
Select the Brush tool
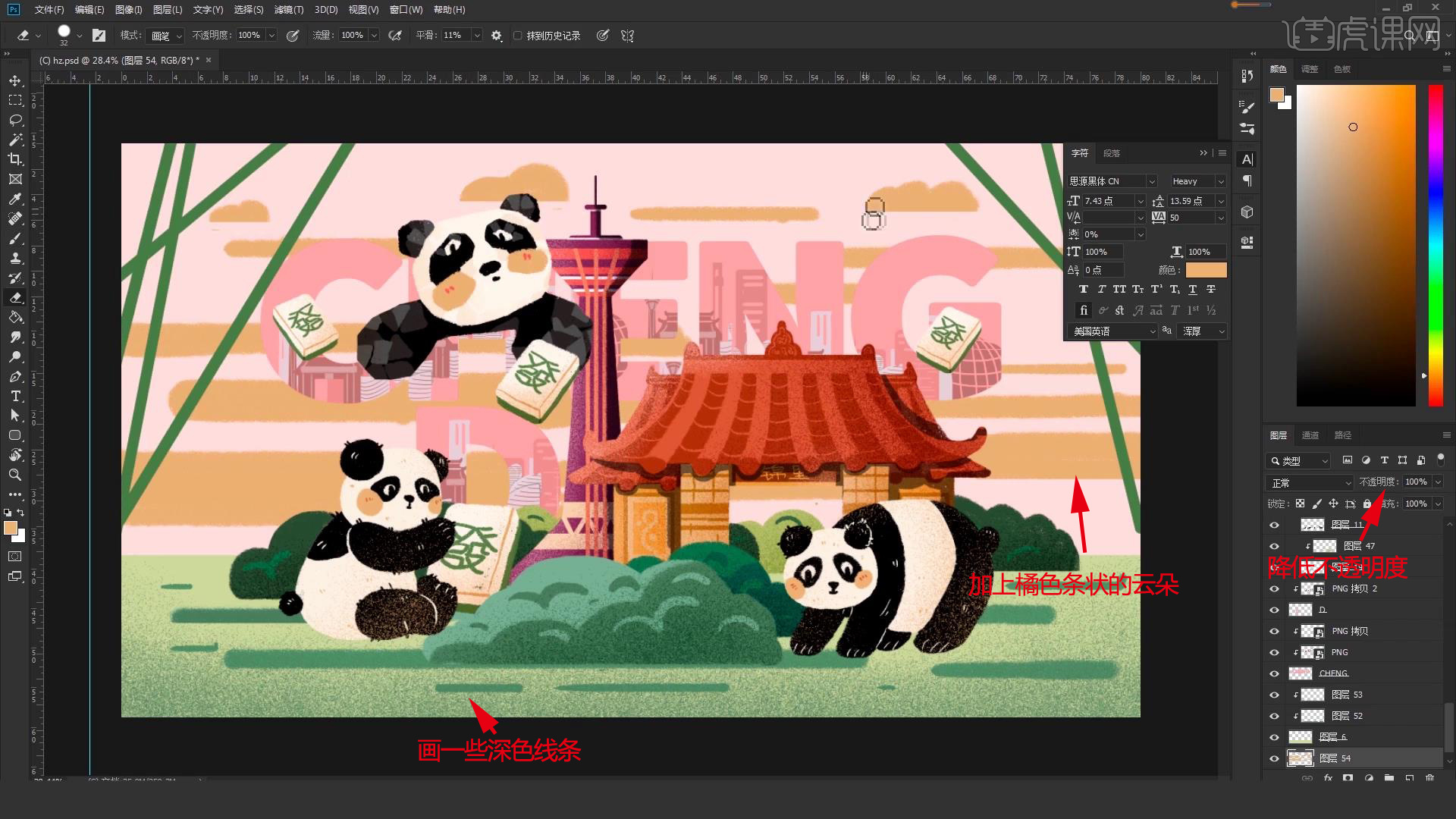[x=15, y=238]
